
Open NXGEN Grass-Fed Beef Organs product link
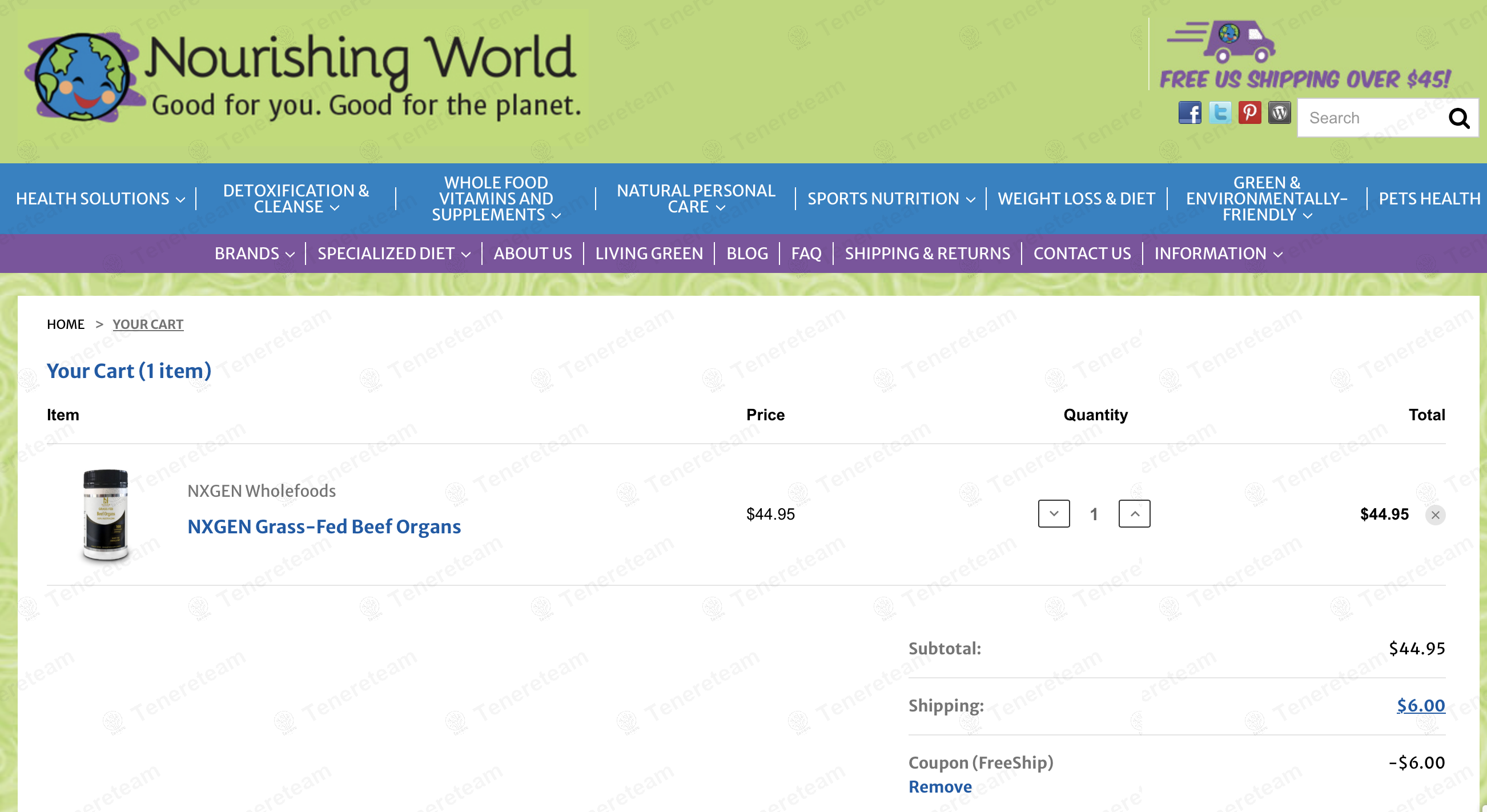324,526
